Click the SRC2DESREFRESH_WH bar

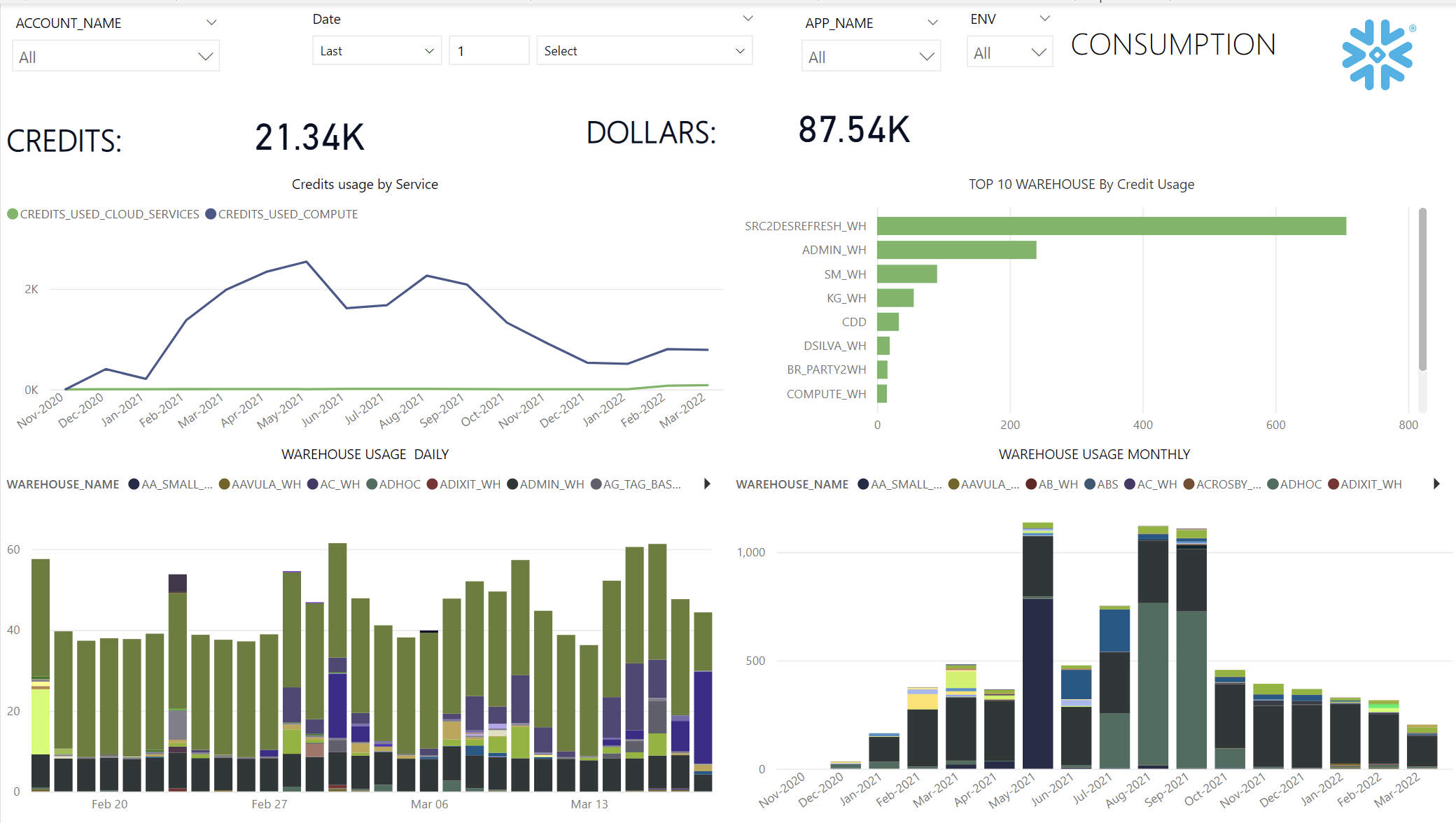coord(1111,226)
